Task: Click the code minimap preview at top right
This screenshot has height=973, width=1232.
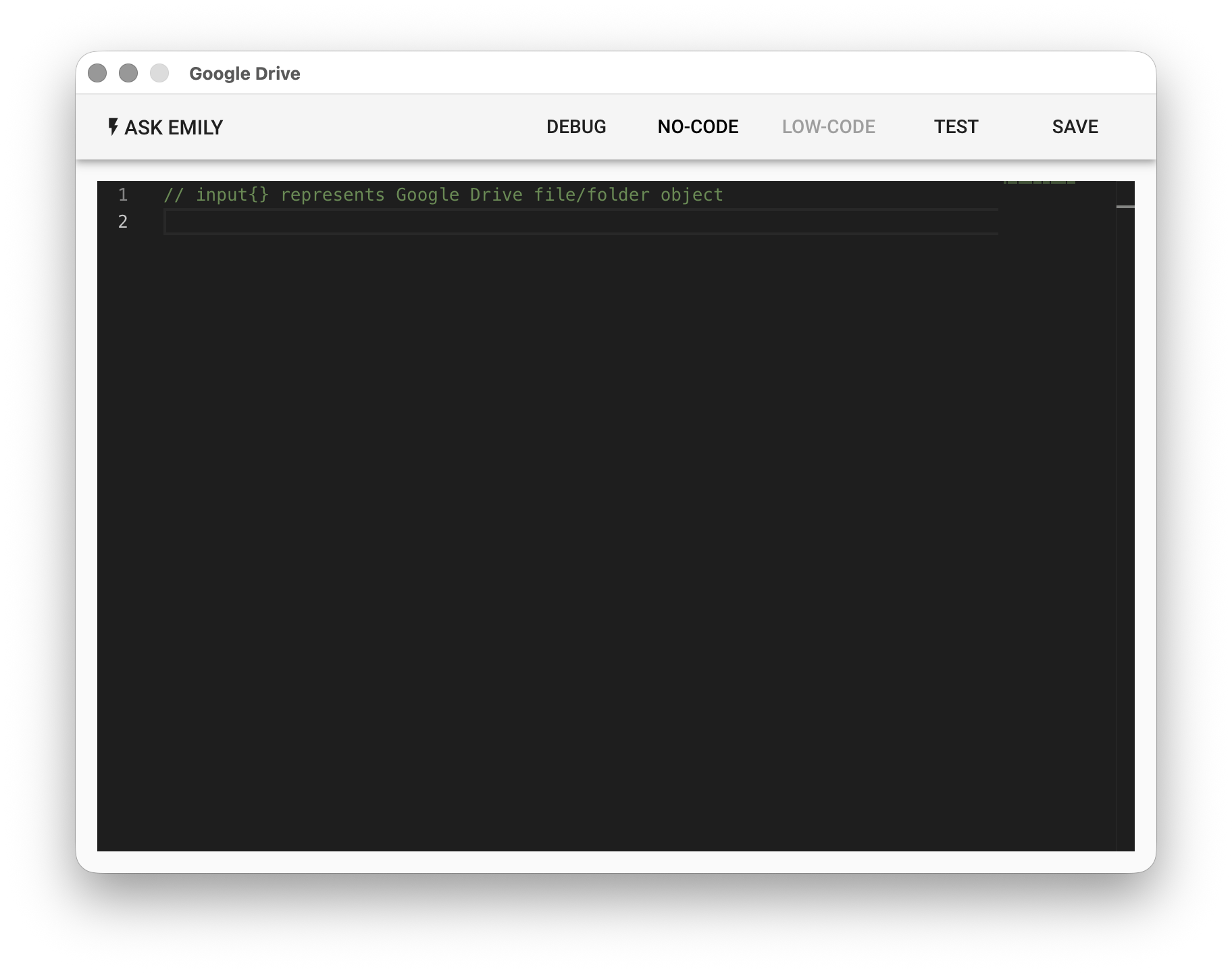Action: click(1039, 184)
